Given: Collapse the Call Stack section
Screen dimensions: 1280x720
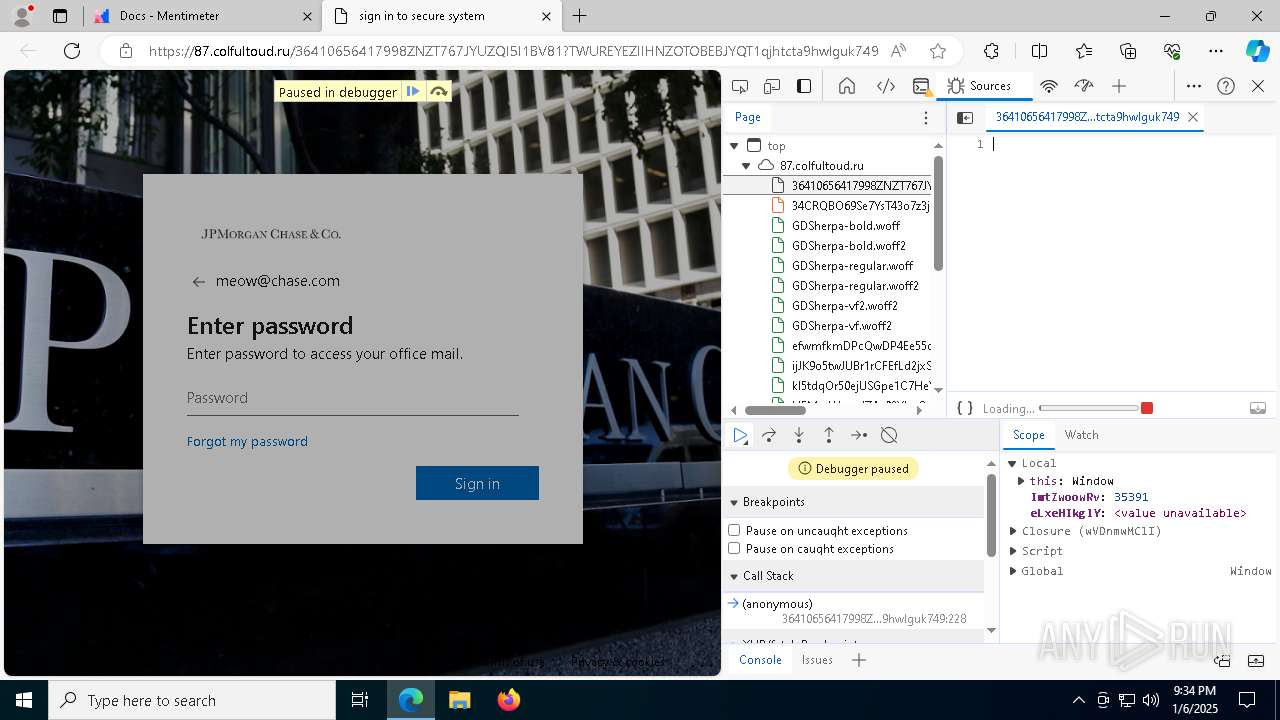Looking at the screenshot, I should coord(734,576).
